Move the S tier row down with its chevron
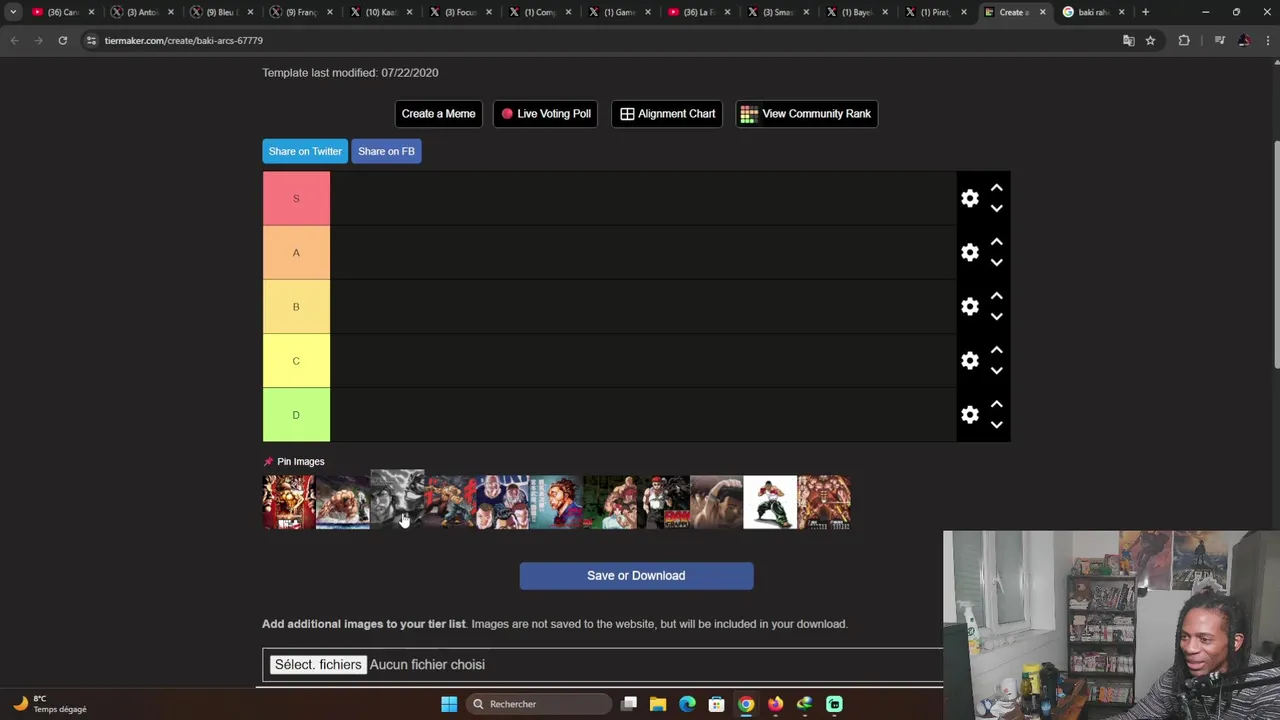Viewport: 1280px width, 720px height. click(x=996, y=208)
